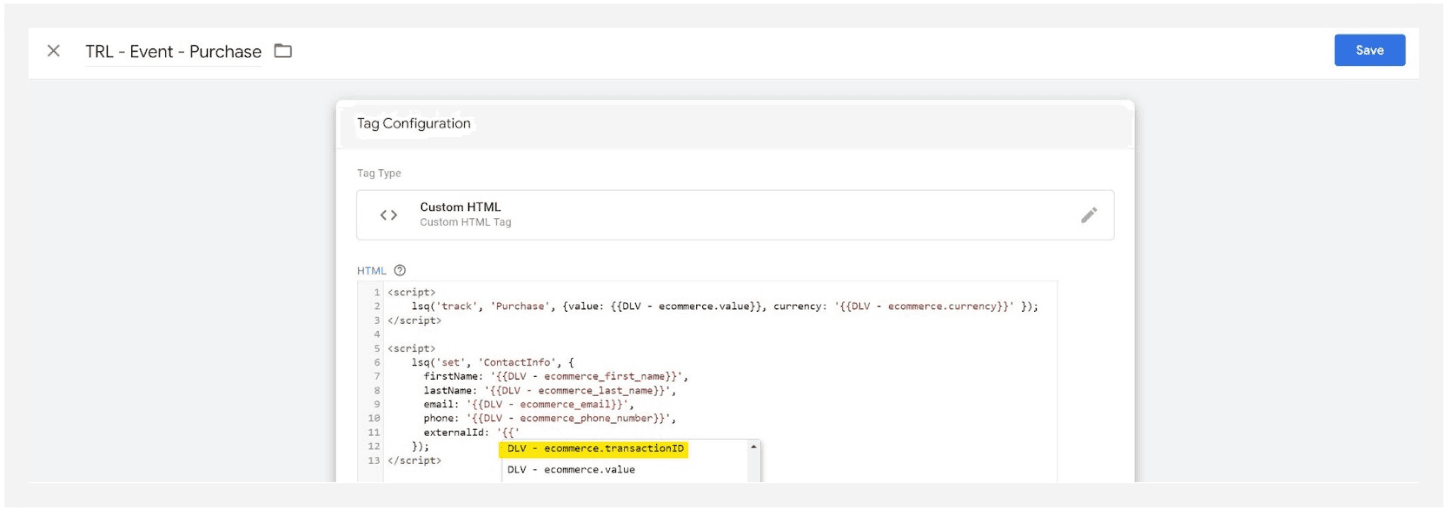
Task: Click the lastName code line
Action: point(552,391)
